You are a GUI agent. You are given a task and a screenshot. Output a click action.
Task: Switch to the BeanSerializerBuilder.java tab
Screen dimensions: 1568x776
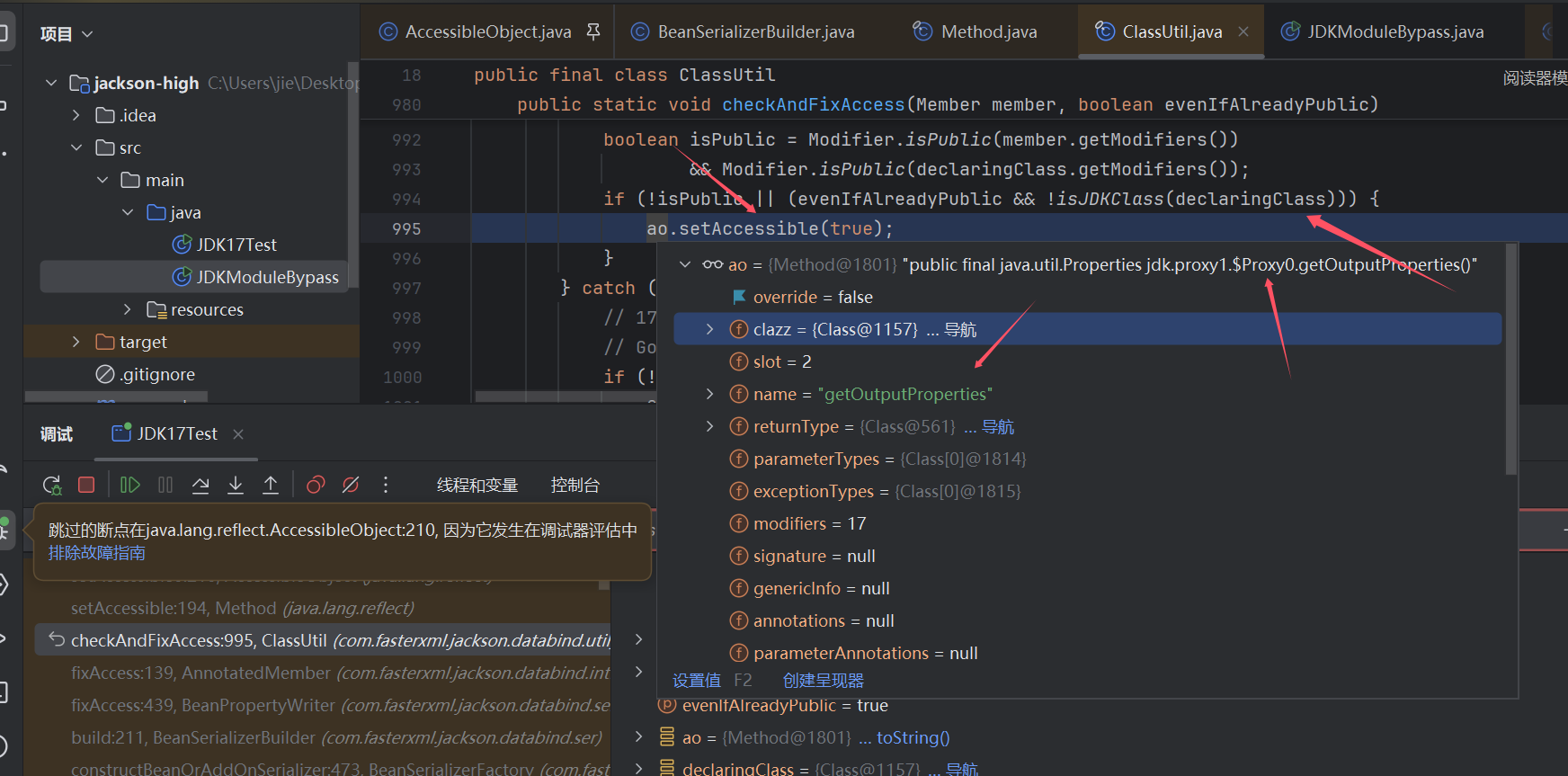pyautogui.click(x=756, y=32)
